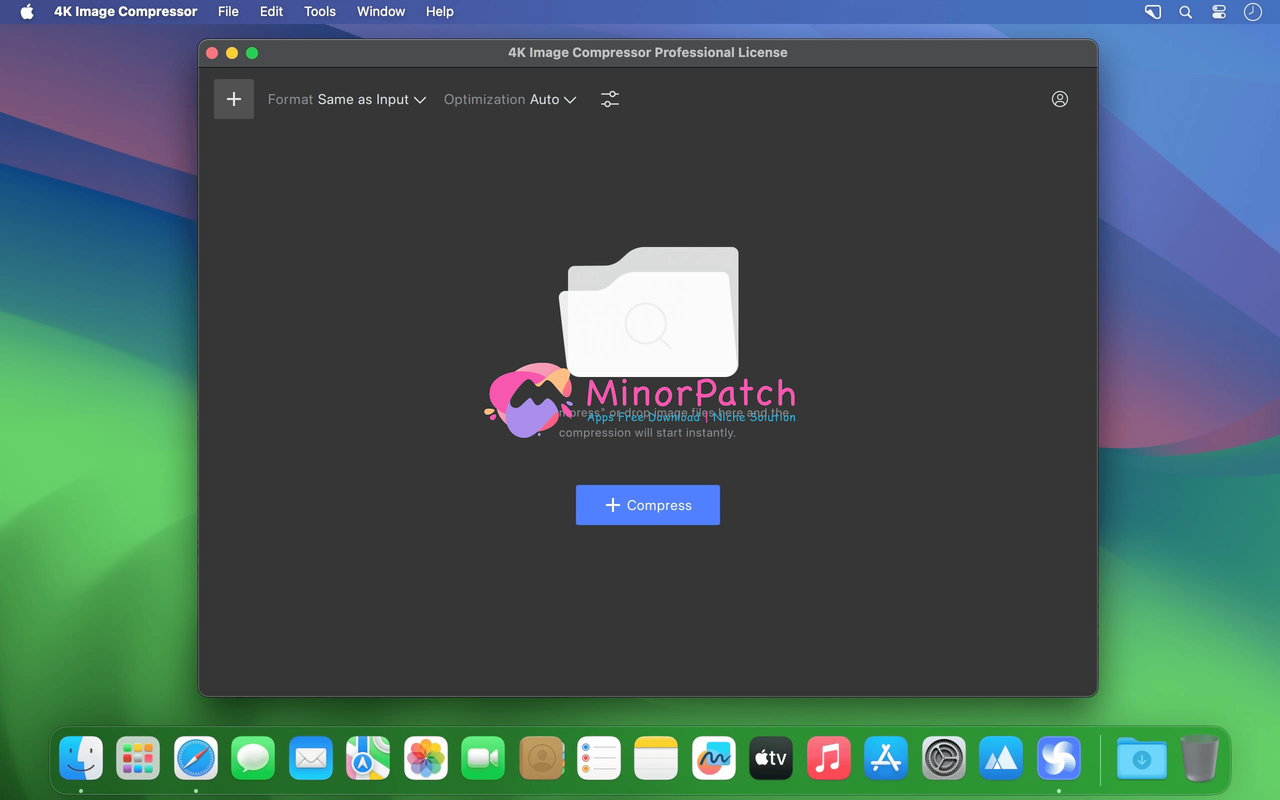Open Messages from the Dock
Screen dimensions: 1280x800
tap(253, 759)
